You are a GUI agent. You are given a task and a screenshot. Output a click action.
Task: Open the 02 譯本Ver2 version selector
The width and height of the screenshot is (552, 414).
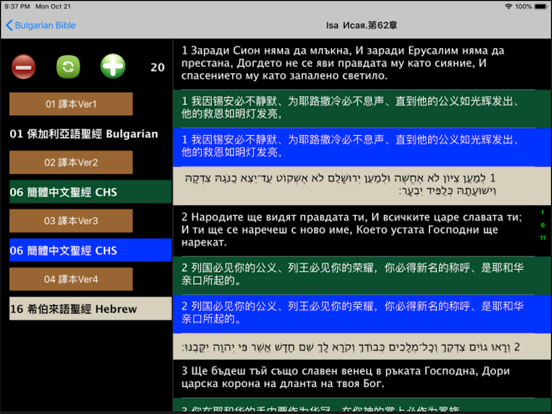[x=71, y=162]
